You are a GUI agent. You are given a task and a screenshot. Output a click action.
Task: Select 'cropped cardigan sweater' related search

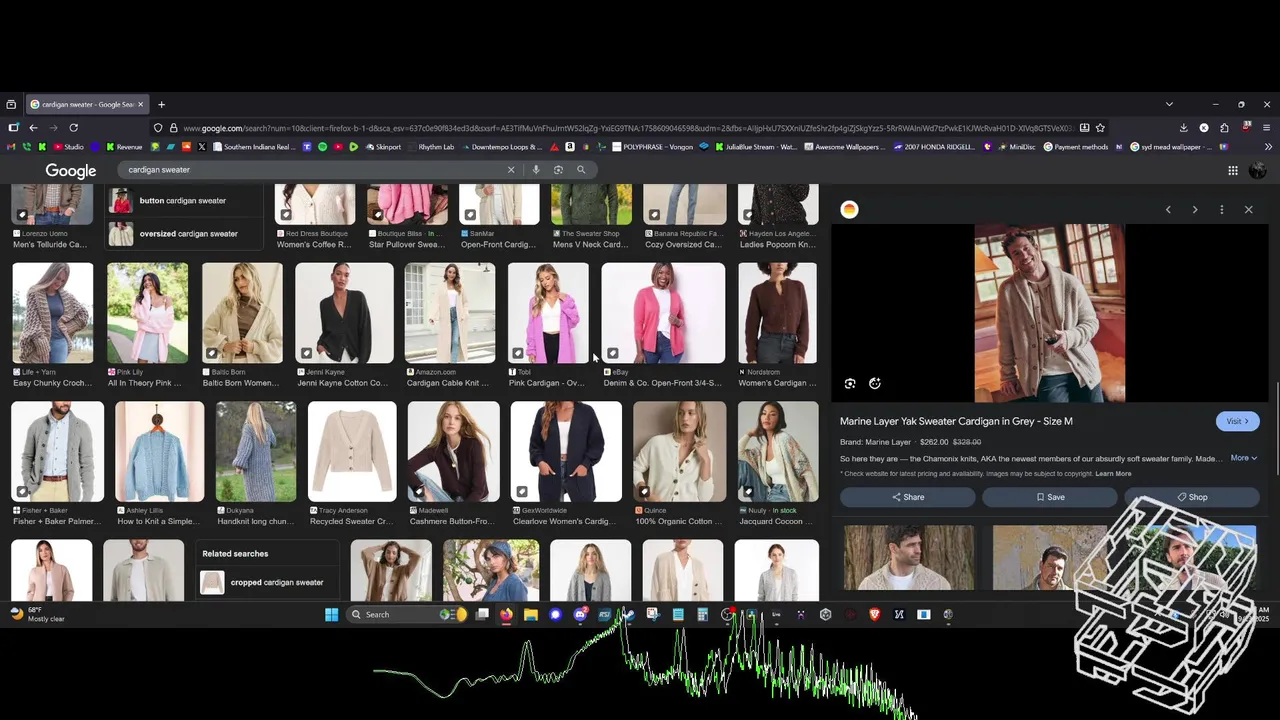pos(266,583)
